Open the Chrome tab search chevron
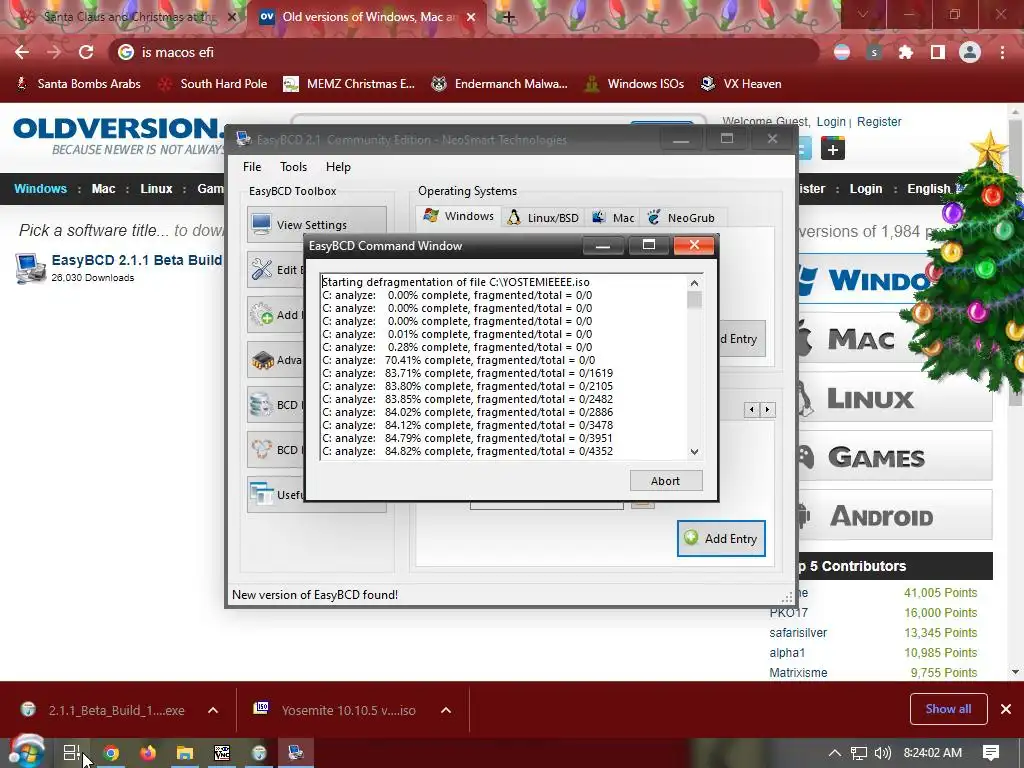The image size is (1024, 768). pos(863,14)
